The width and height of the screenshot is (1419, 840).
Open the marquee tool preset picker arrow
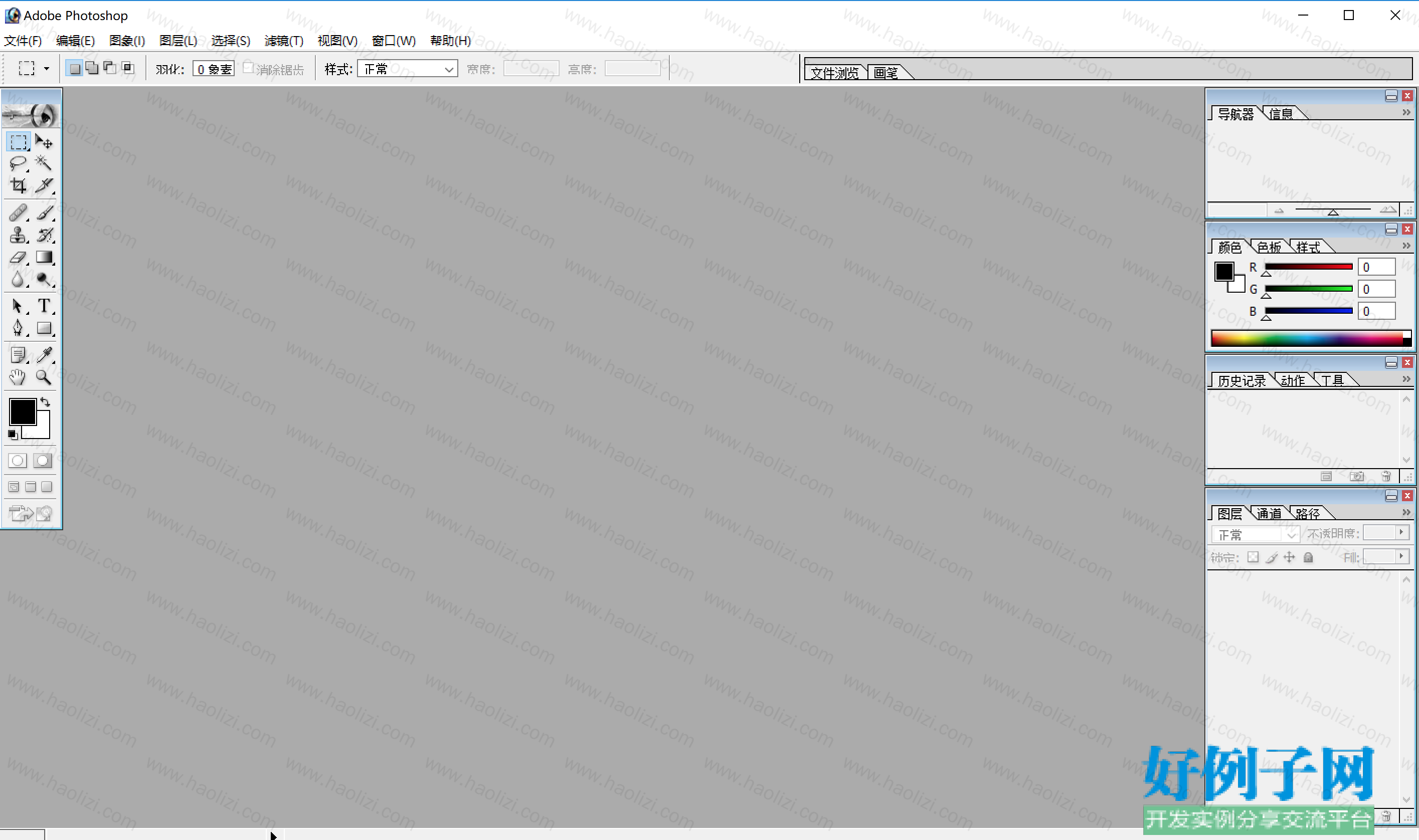[47, 69]
